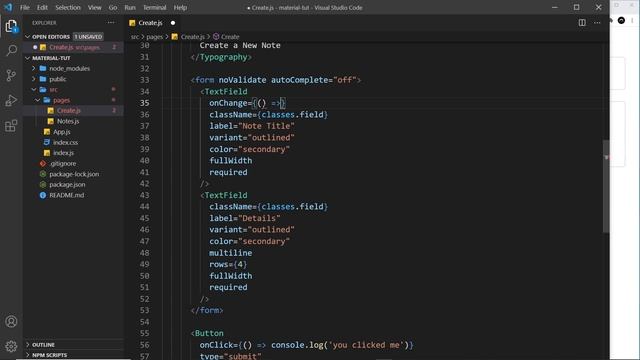Click the pages breadcrumb segment
The height and width of the screenshot is (360, 640).
155,37
